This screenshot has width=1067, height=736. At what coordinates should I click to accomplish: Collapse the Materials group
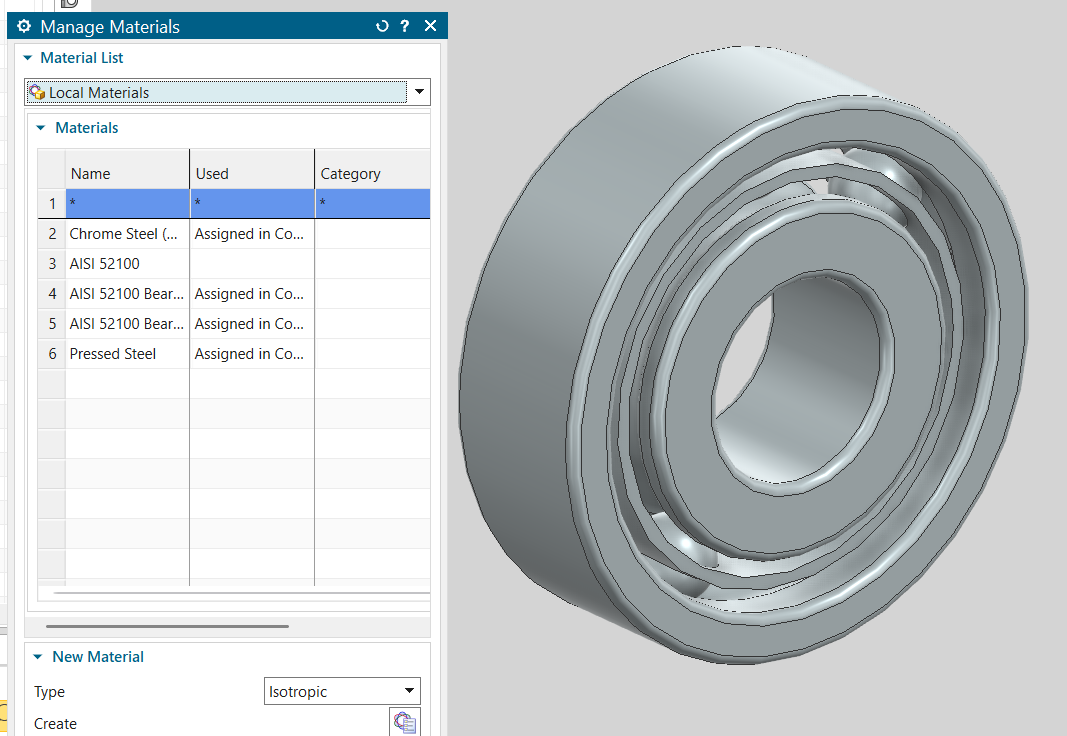[x=41, y=128]
